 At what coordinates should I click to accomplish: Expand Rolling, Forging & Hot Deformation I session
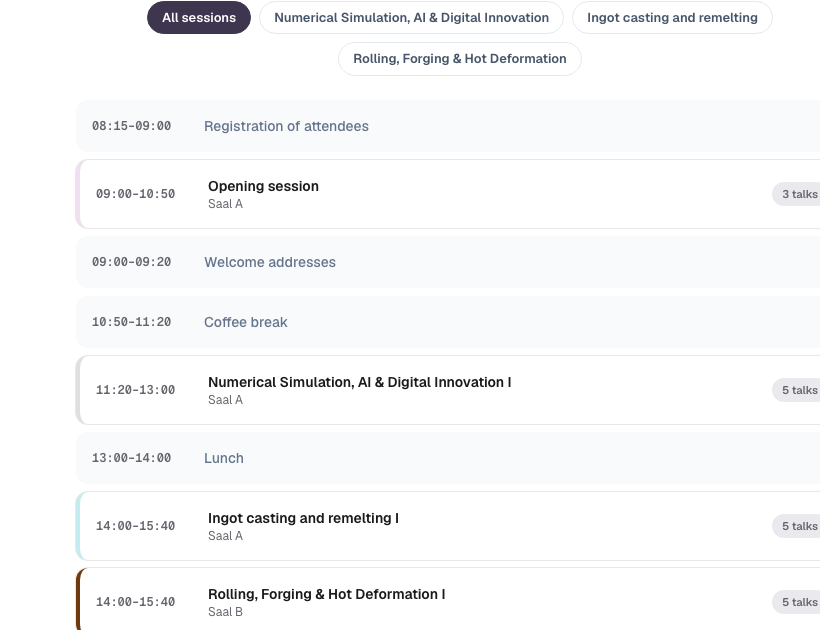[x=448, y=599]
